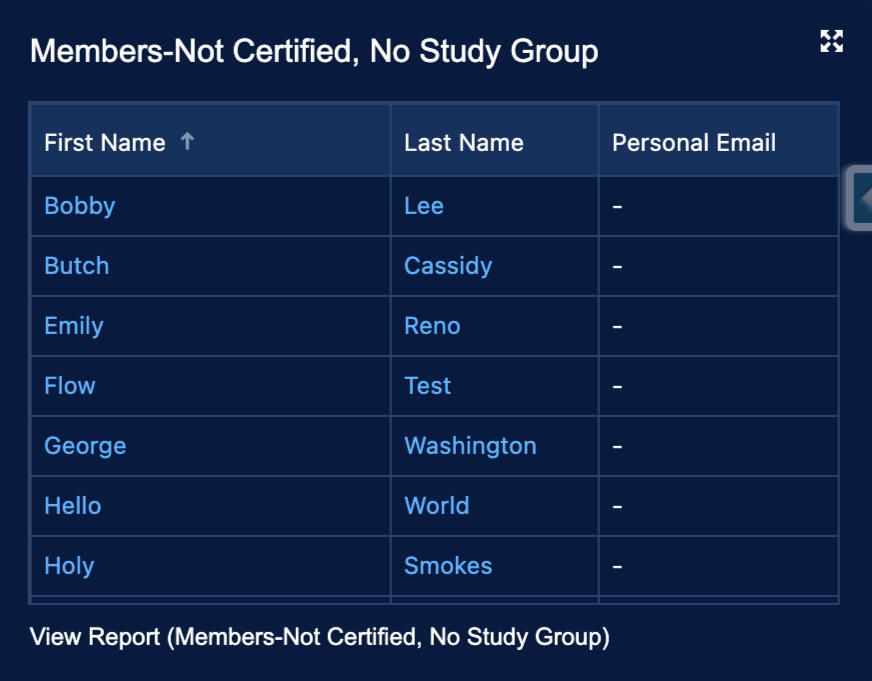Click the Butch first name link
The width and height of the screenshot is (872, 681).
pyautogui.click(x=77, y=266)
